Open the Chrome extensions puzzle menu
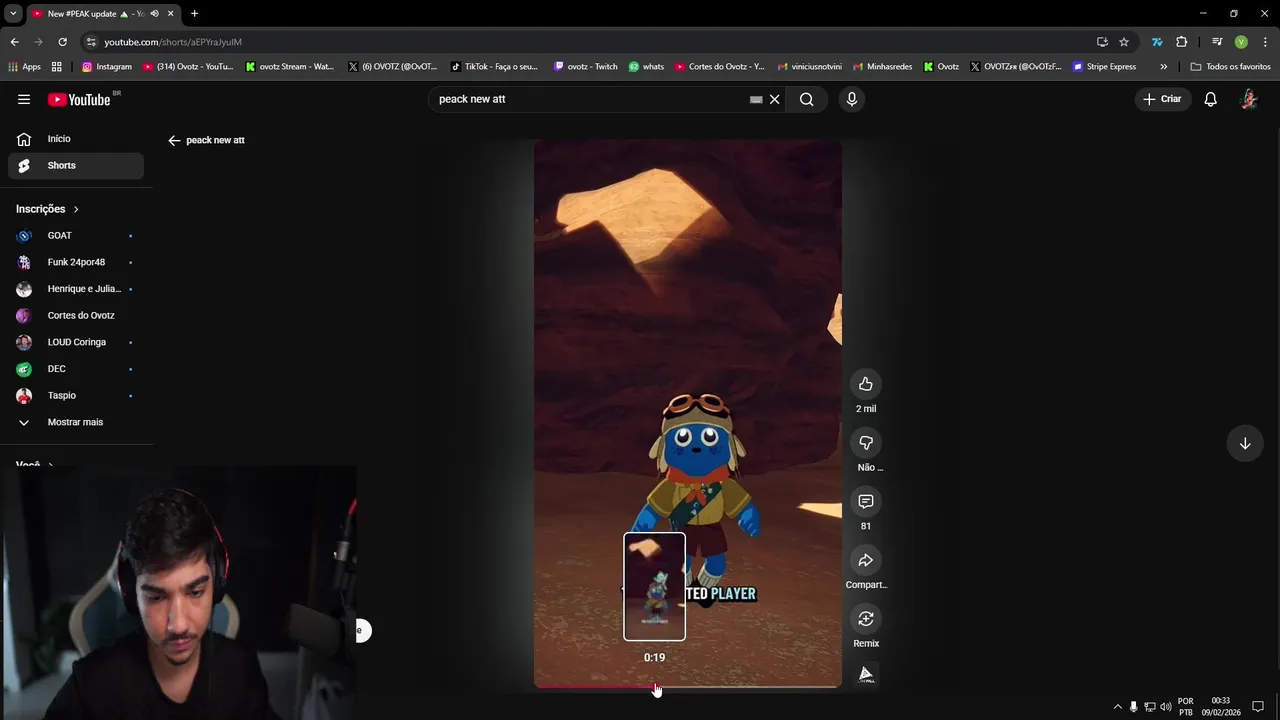The image size is (1280, 720). tap(1181, 42)
